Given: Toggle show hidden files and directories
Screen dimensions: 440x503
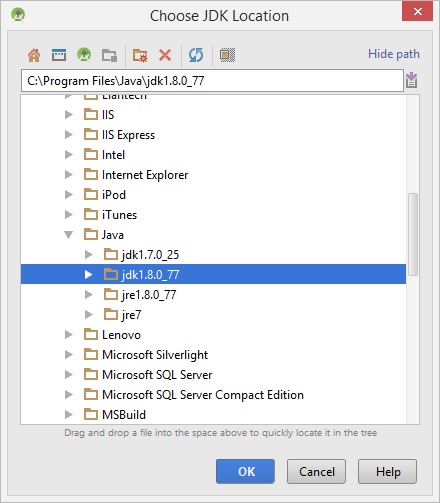Looking at the screenshot, I should coord(227,55).
